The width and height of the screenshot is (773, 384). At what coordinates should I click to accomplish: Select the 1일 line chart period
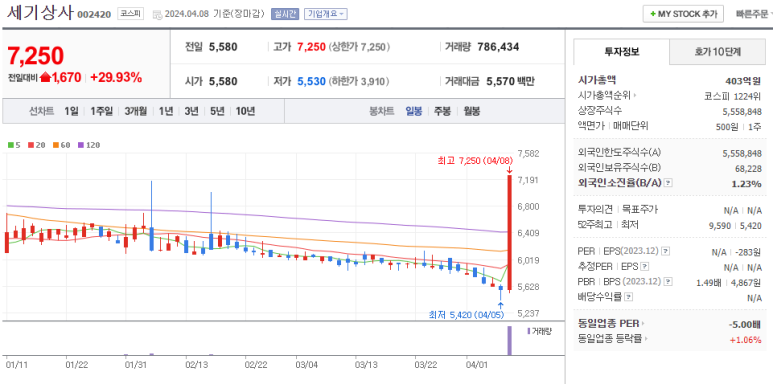tap(71, 111)
